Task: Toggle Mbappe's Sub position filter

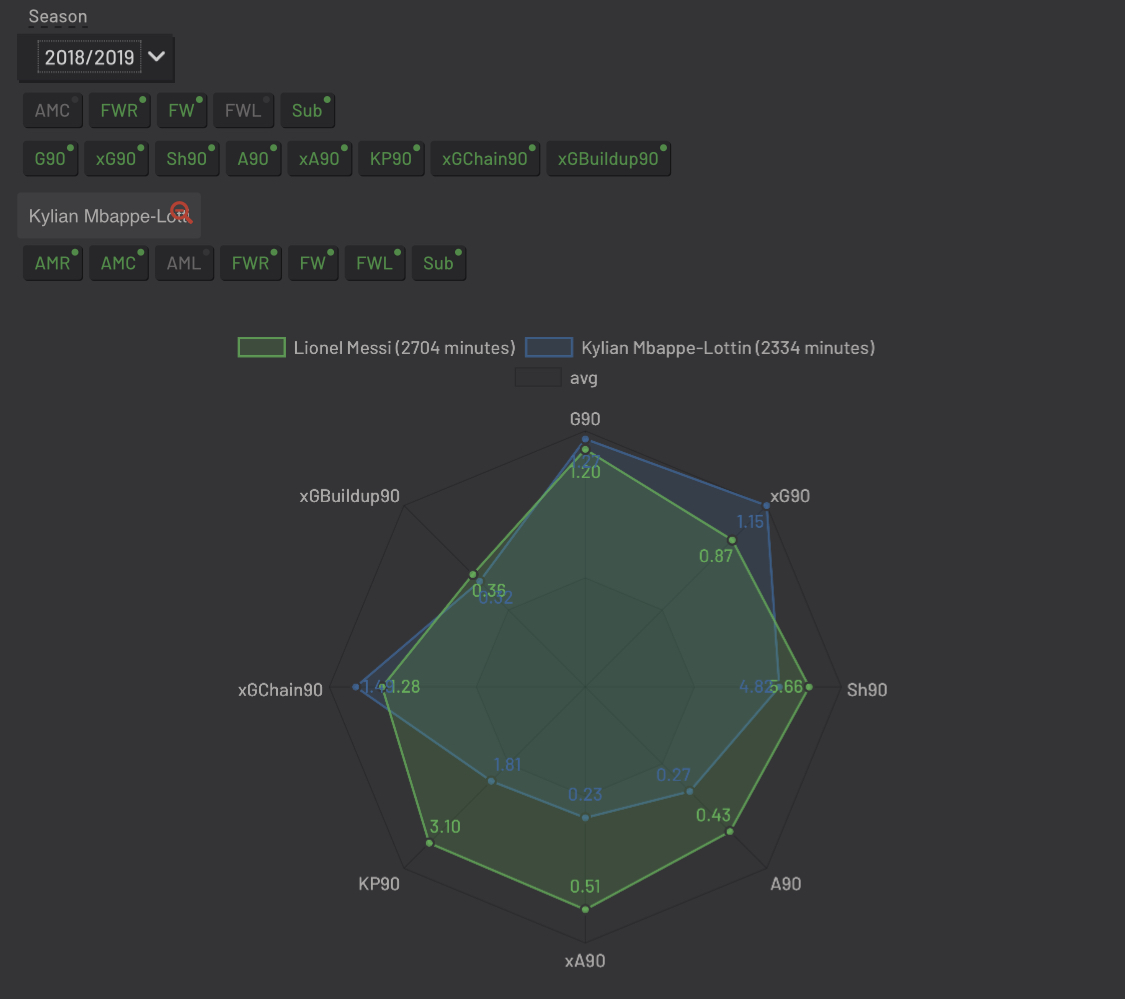Action: pos(438,263)
